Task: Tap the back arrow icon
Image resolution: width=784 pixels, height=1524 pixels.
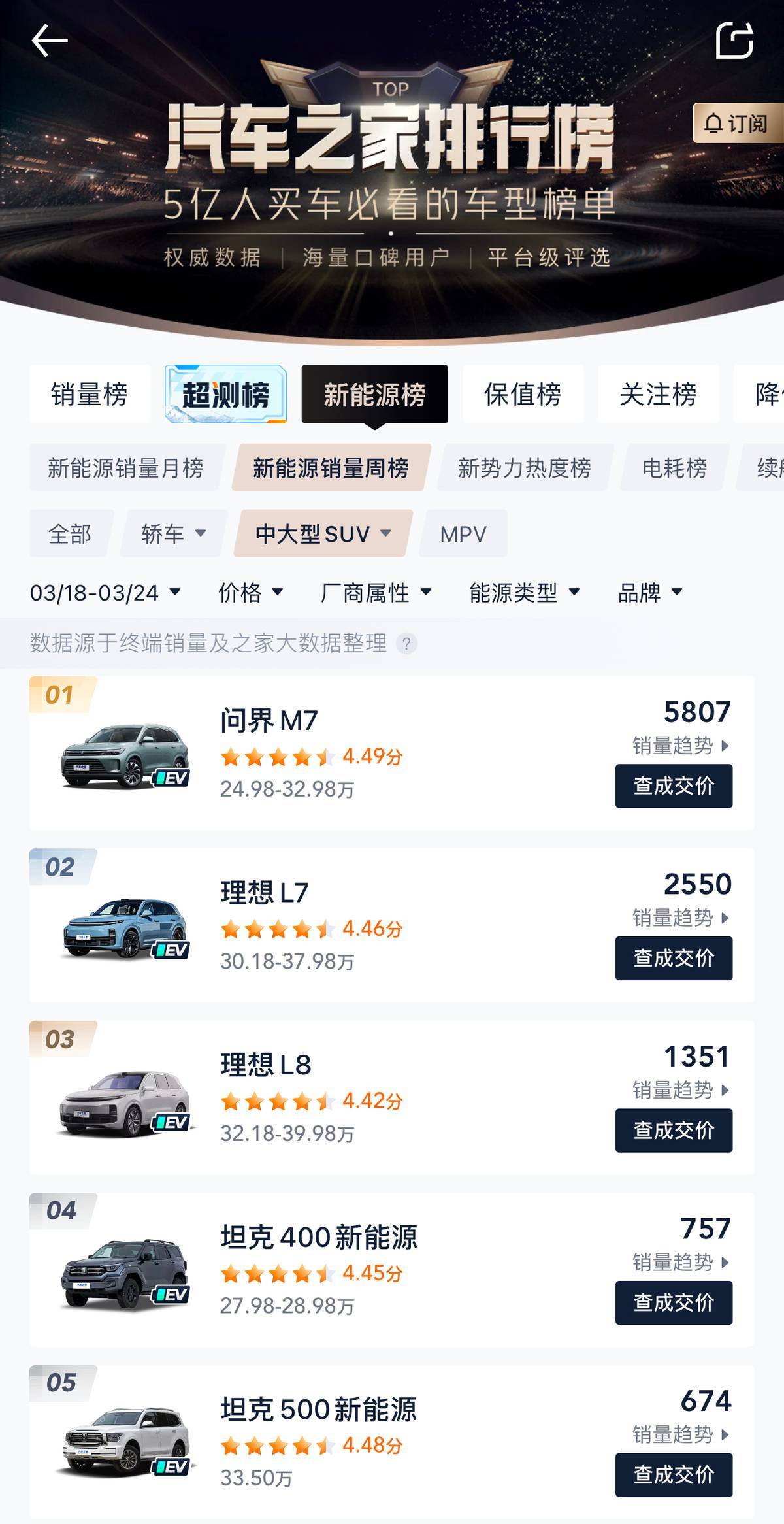Action: [x=50, y=41]
